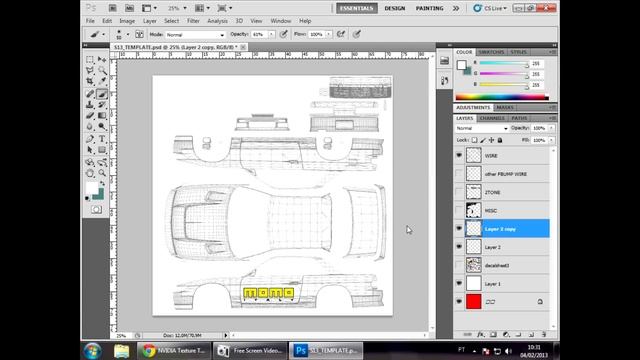Select the Pen tool

[x=90, y=139]
